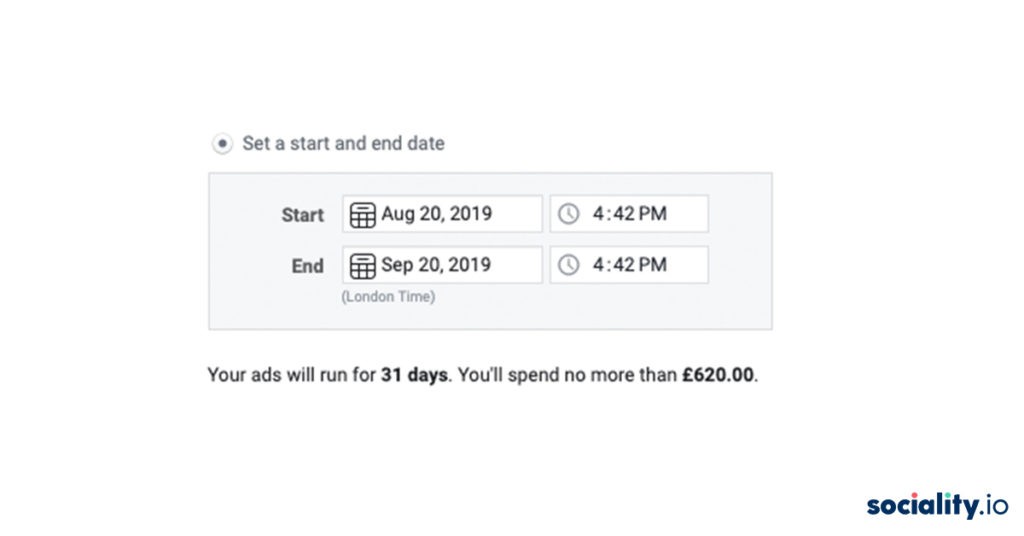
Task: Click the PM period in Start time
Action: click(653, 213)
